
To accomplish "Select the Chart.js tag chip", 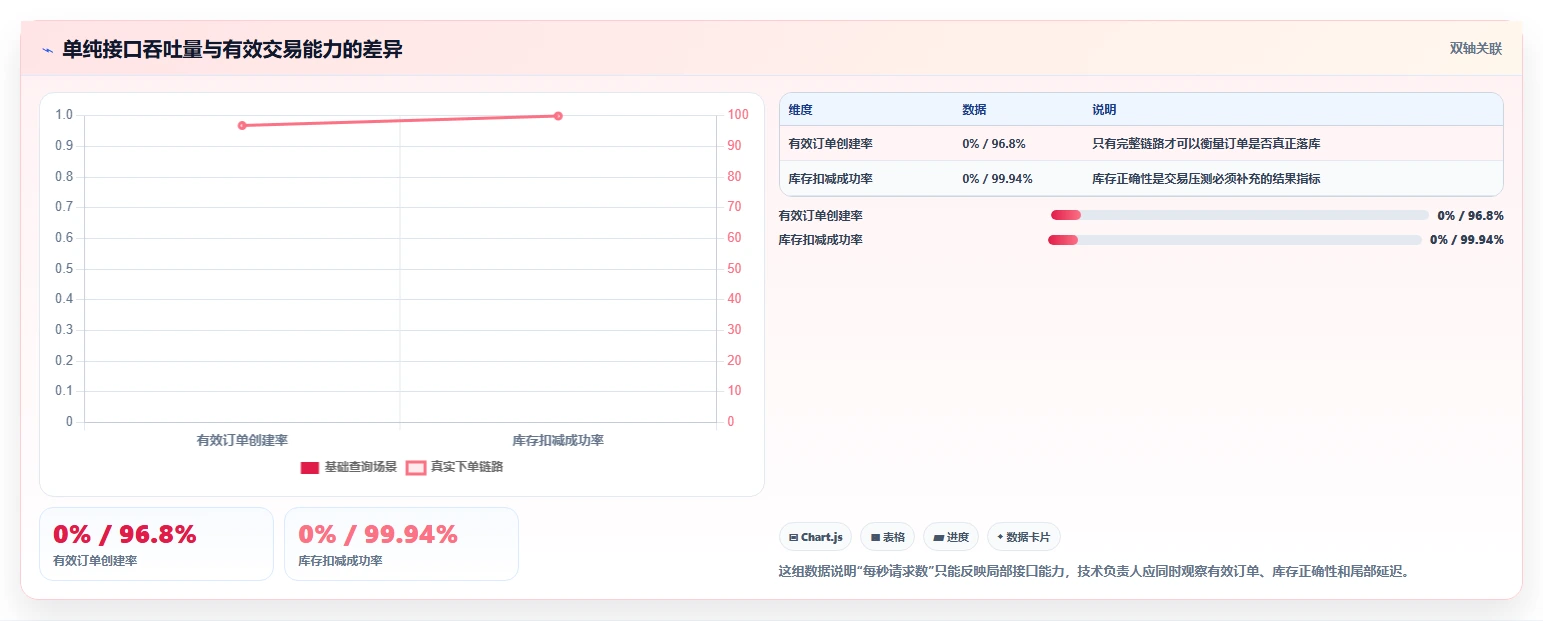I will tap(815, 537).
